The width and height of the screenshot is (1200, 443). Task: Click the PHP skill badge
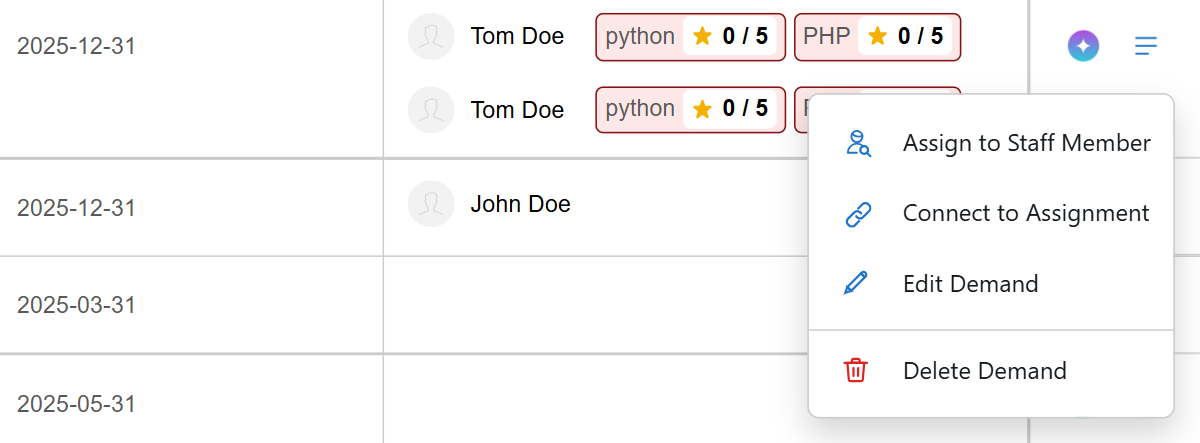877,37
